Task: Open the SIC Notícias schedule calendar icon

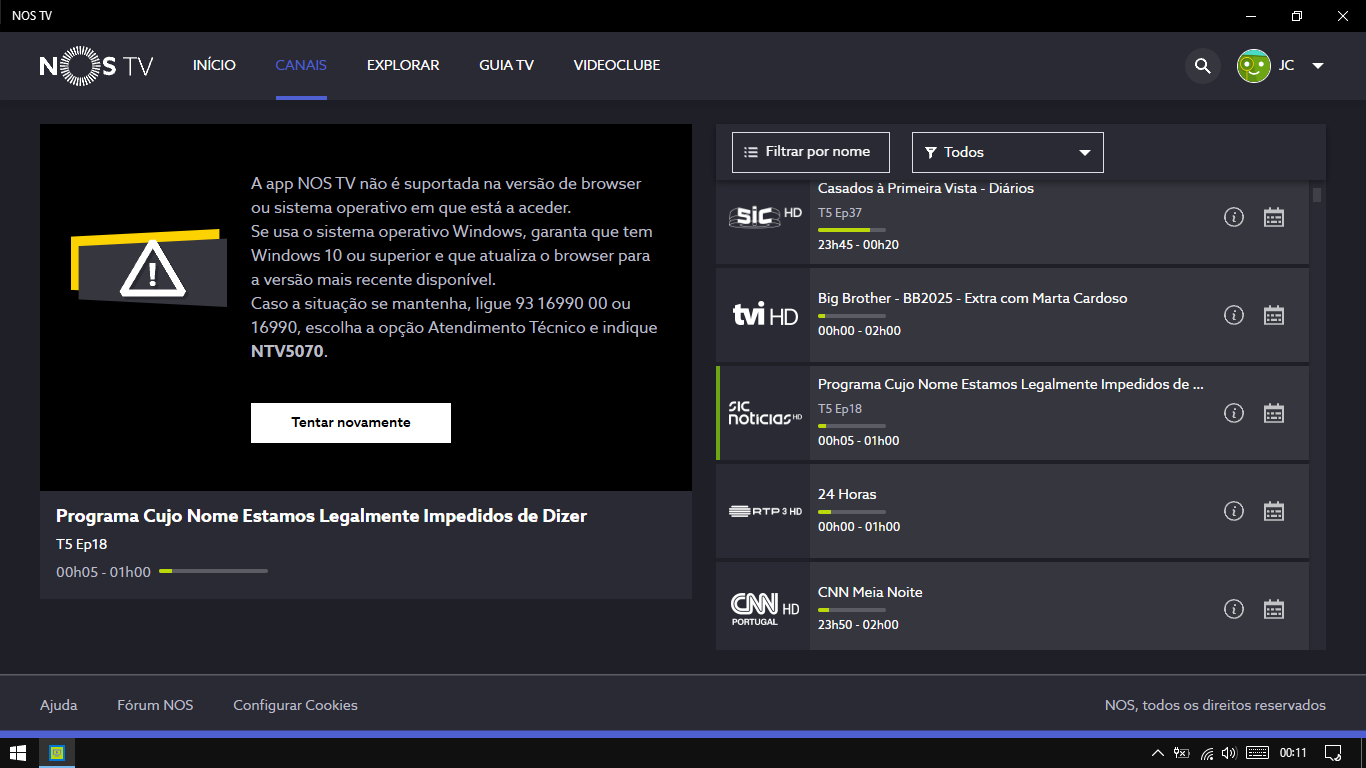Action: click(1274, 413)
